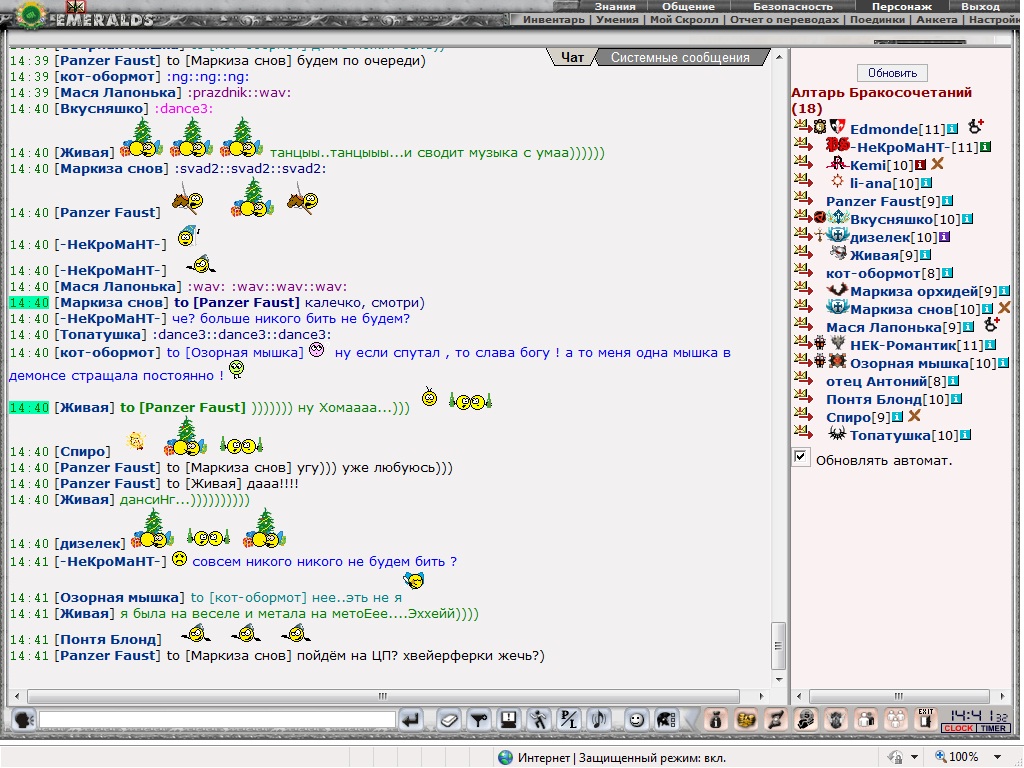
Task: Toggle the P/L transliteration icon
Action: 569,720
